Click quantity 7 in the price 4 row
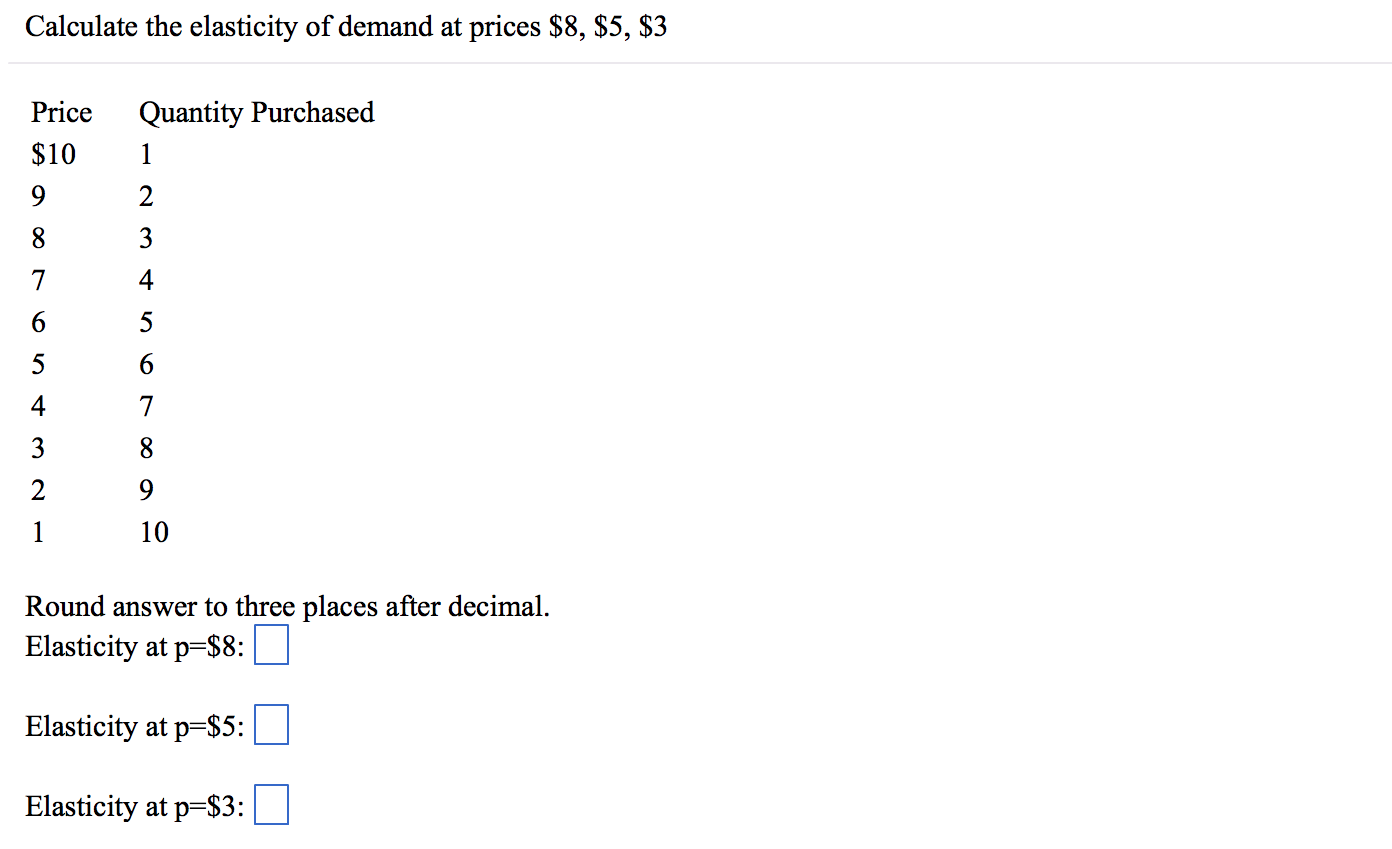 click(146, 407)
